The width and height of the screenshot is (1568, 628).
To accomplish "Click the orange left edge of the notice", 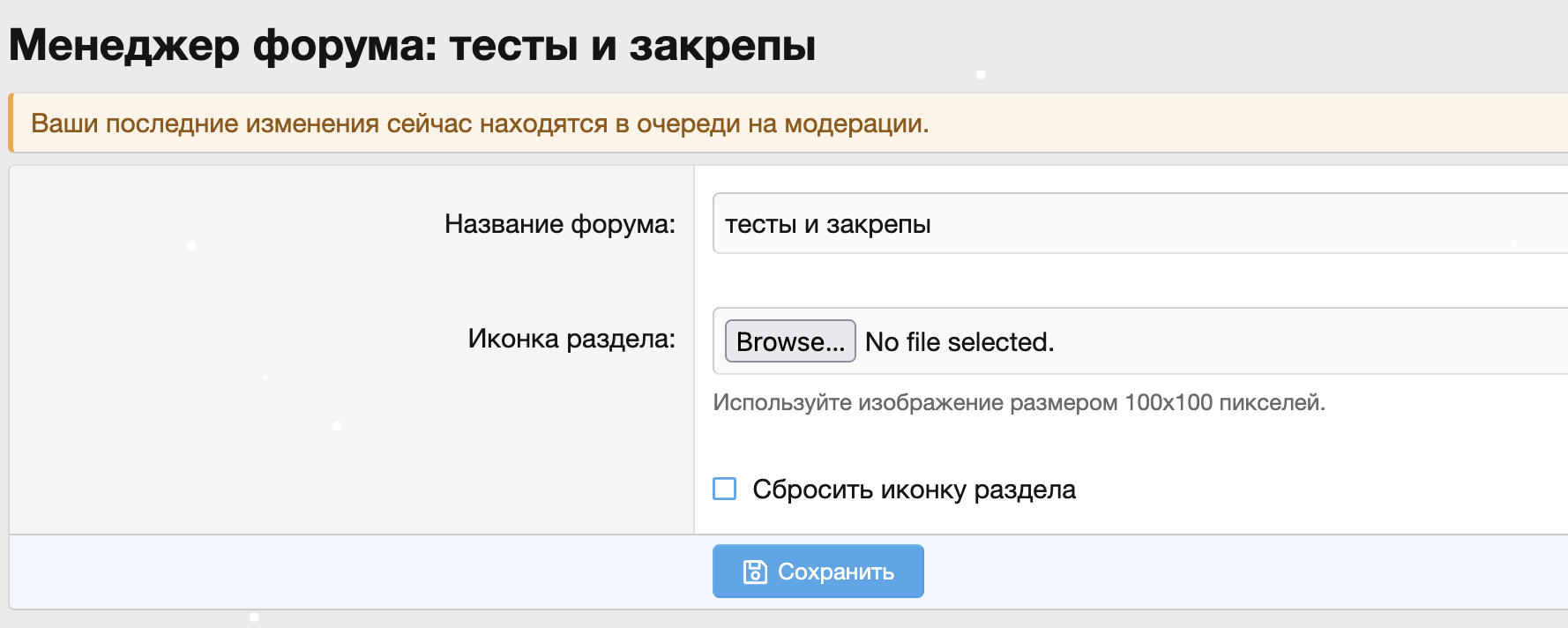I will tap(11, 123).
